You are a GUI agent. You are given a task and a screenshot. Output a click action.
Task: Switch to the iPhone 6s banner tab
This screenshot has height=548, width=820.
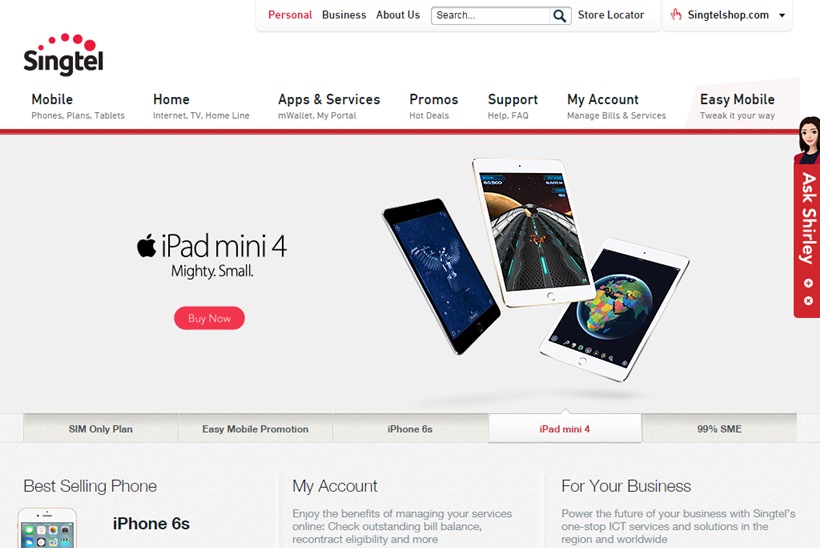pos(410,429)
